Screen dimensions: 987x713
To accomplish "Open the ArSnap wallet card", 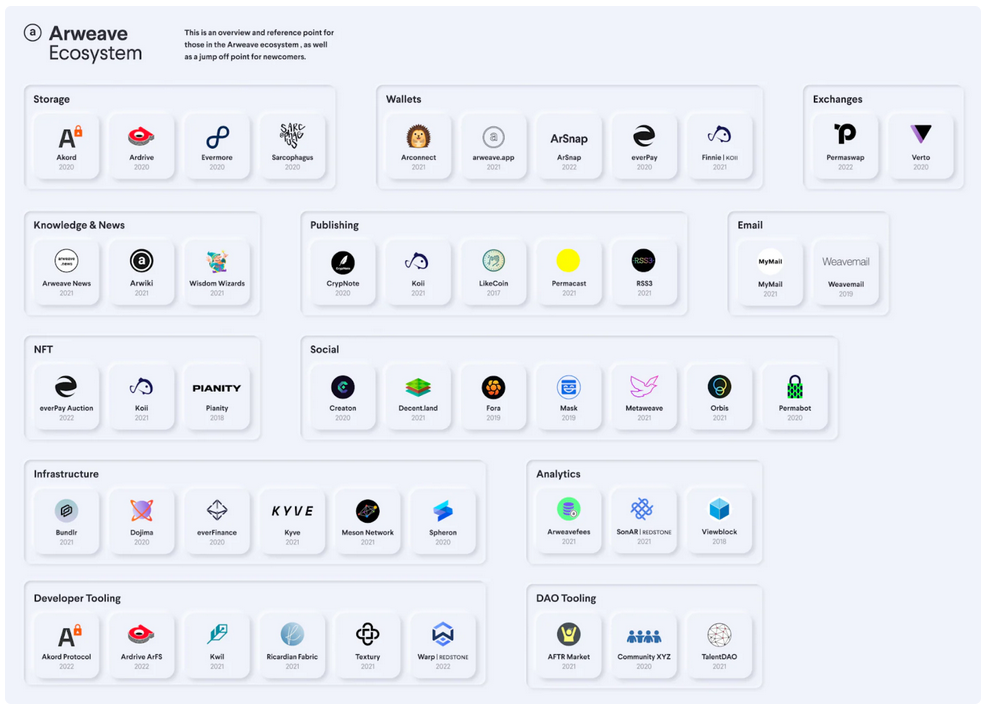I will click(568, 145).
